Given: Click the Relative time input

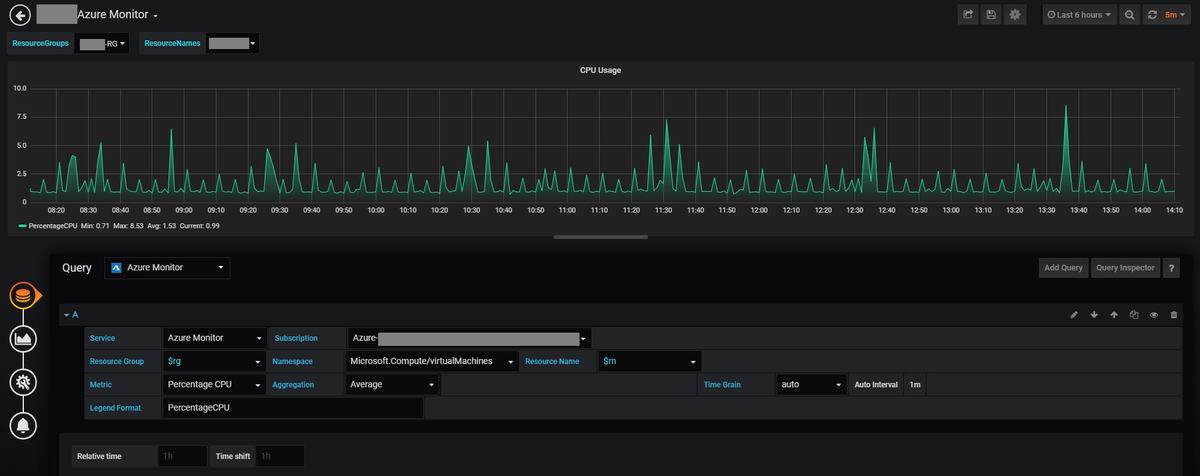Looking at the screenshot, I should click(x=183, y=456).
